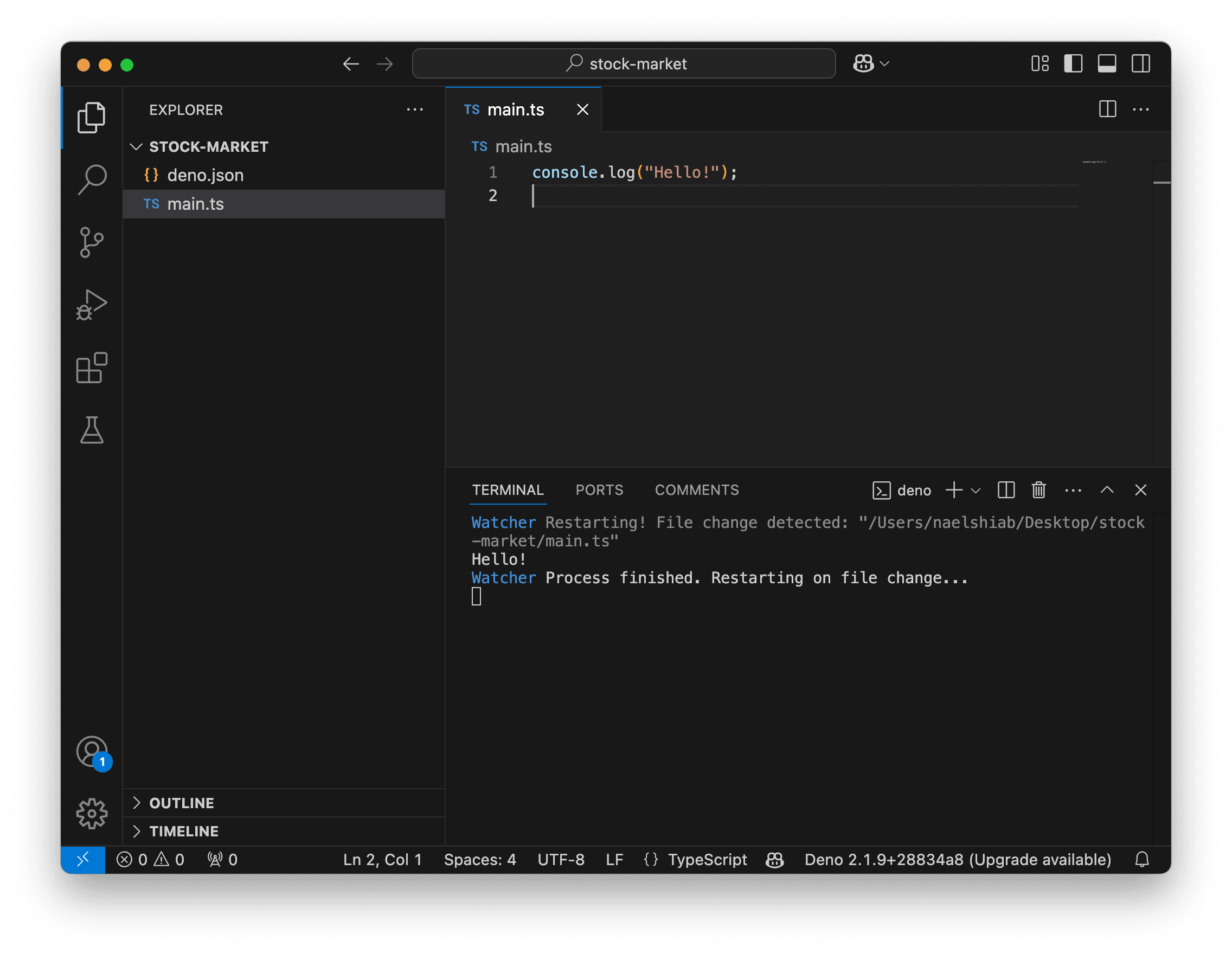Toggle the secondary side bar
The height and width of the screenshot is (954, 1232).
(x=1140, y=64)
